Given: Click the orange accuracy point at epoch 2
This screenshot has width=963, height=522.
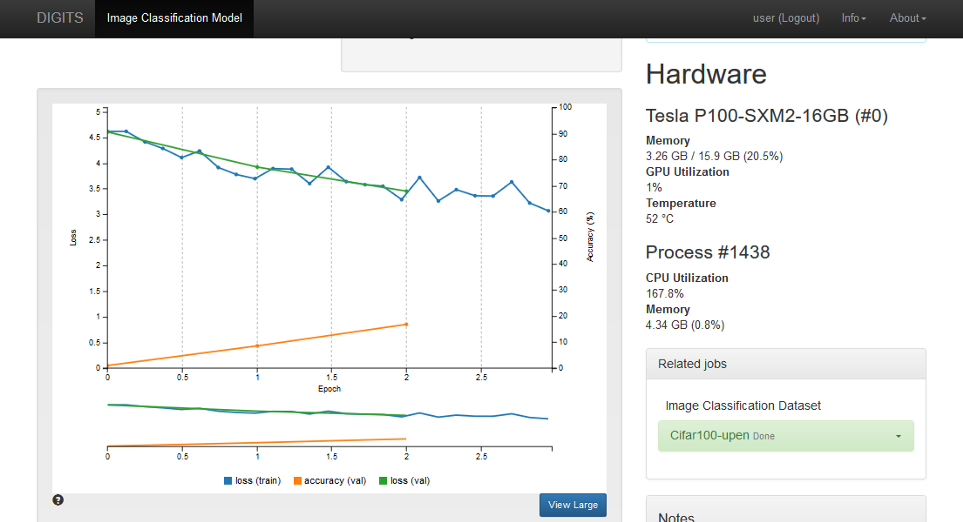Looking at the screenshot, I should (x=406, y=324).
